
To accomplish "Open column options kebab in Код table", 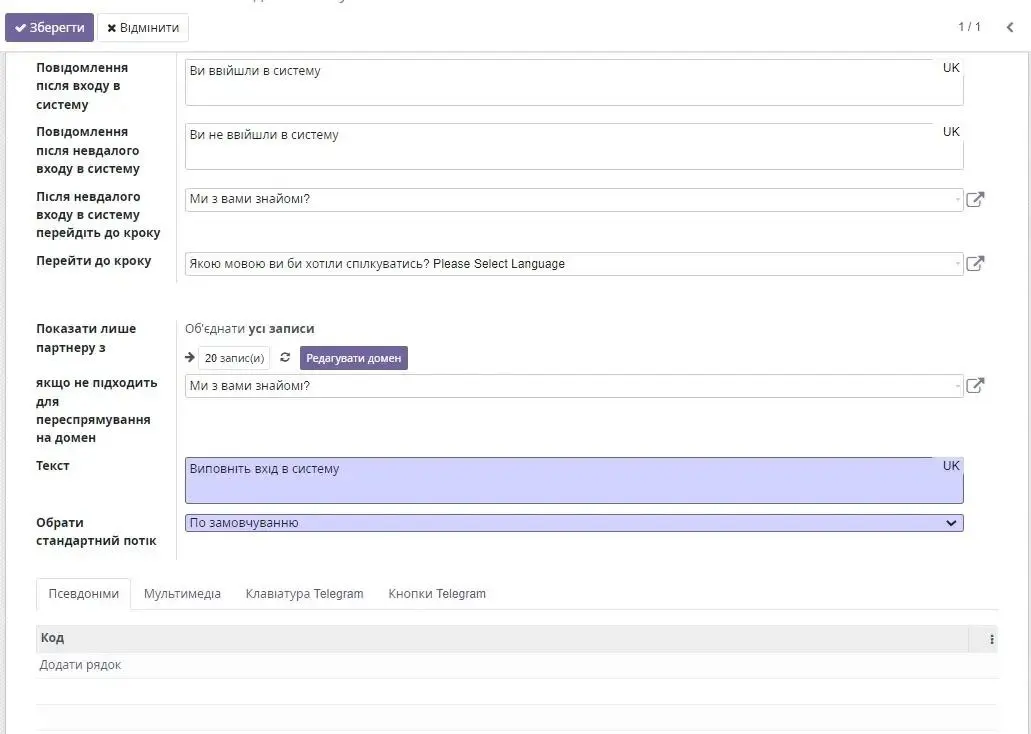I will click(x=991, y=639).
